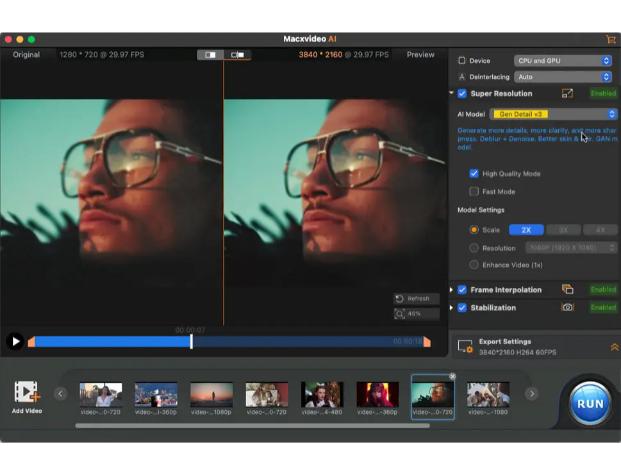Open the AI Model Gen Detail dropdown

coord(553,114)
